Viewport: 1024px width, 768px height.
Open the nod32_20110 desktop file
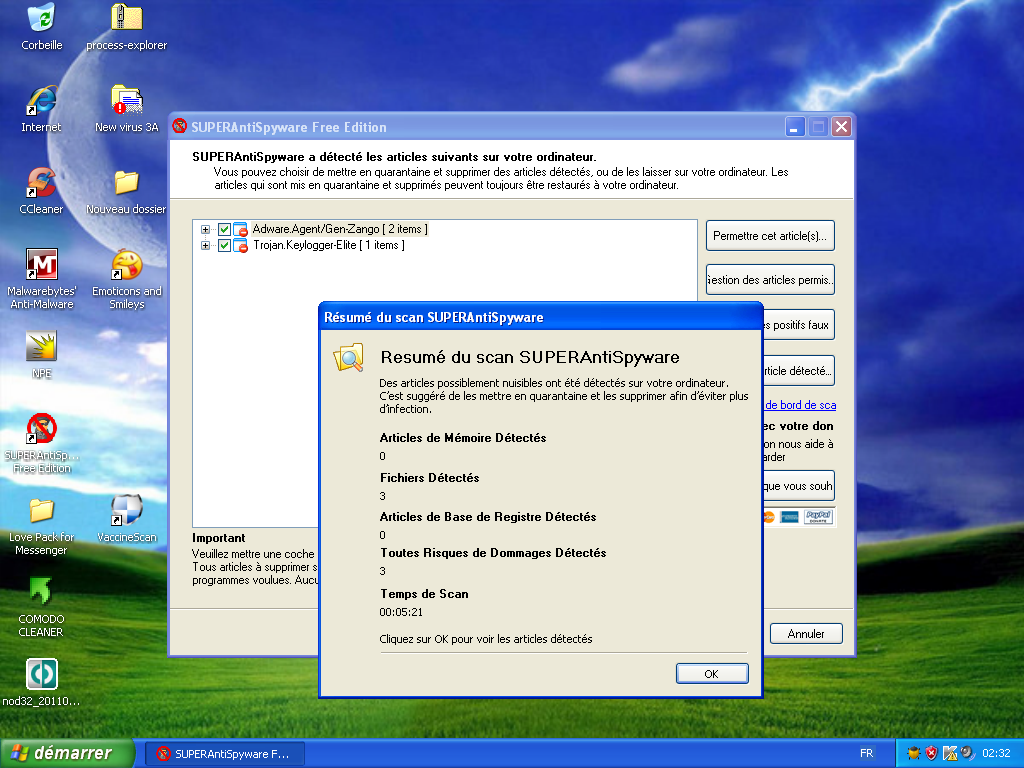coord(42,674)
